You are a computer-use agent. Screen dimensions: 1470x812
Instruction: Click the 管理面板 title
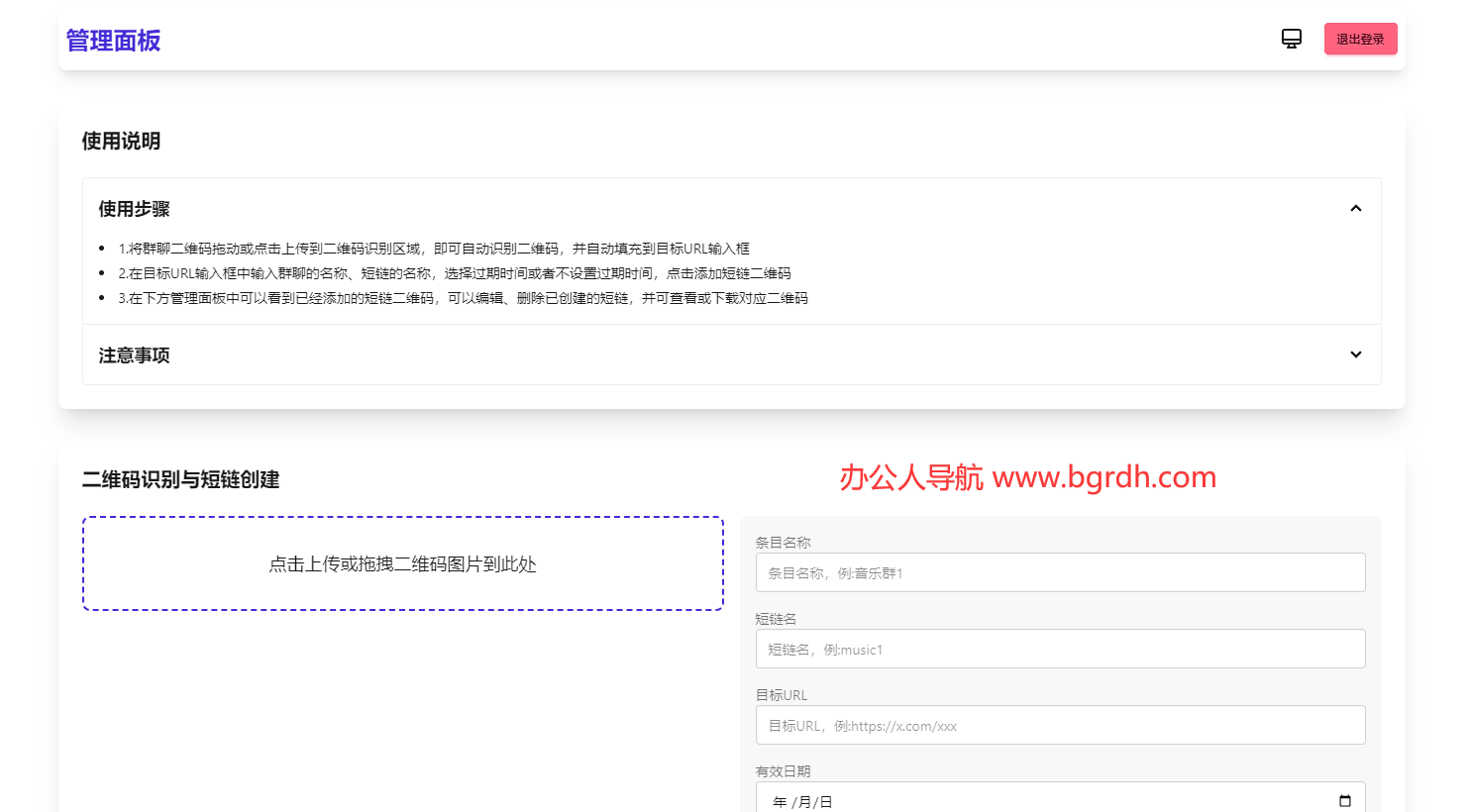click(x=113, y=41)
